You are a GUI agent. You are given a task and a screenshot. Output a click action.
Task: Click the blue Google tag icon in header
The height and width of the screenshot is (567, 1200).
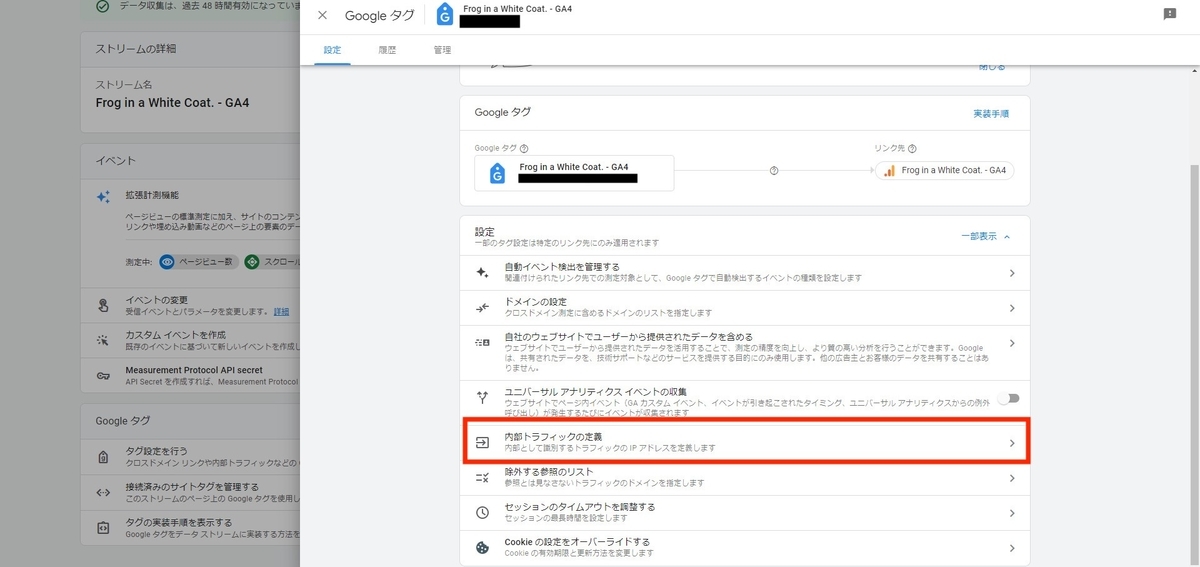tap(445, 15)
